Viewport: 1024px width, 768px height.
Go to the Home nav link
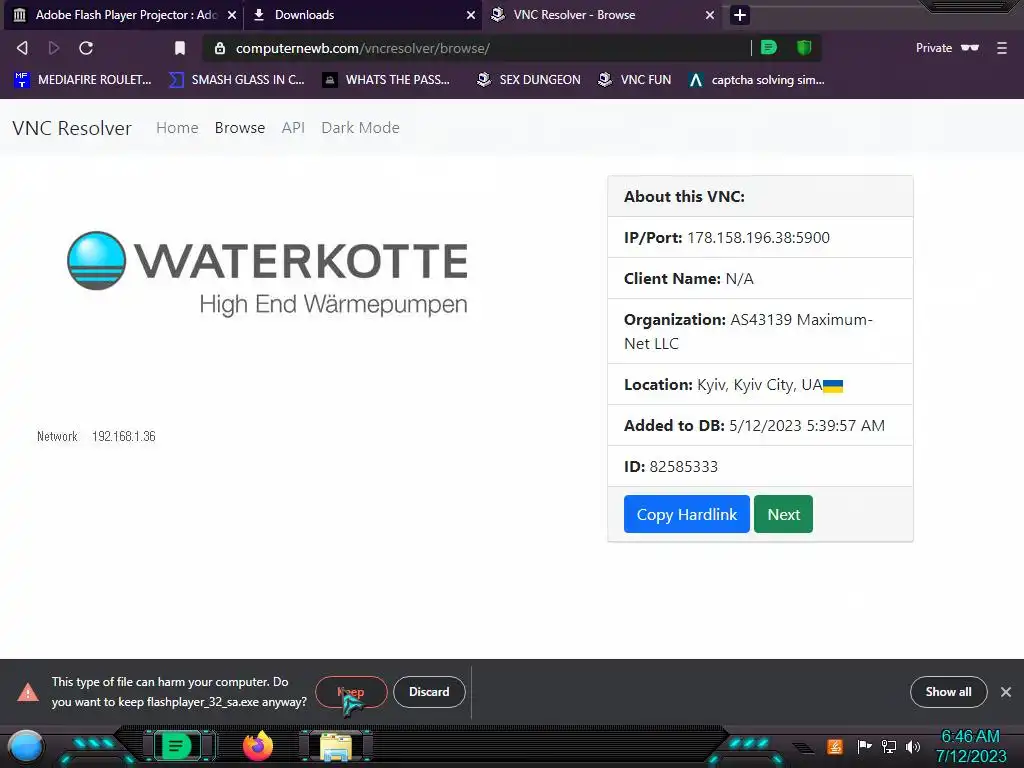click(x=177, y=128)
